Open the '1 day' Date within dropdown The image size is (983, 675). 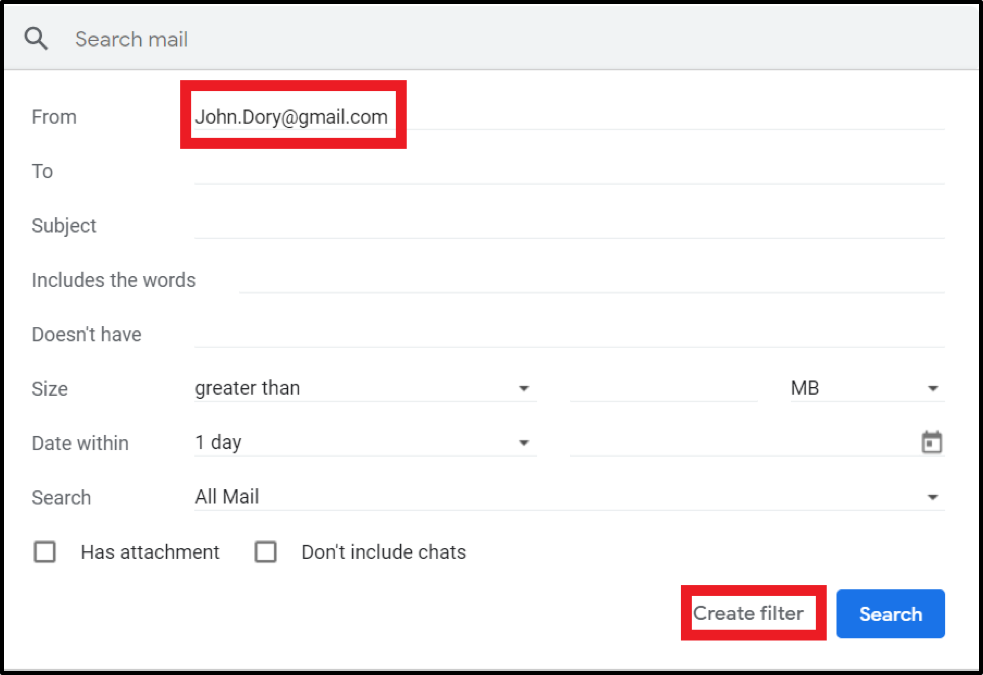[x=364, y=442]
